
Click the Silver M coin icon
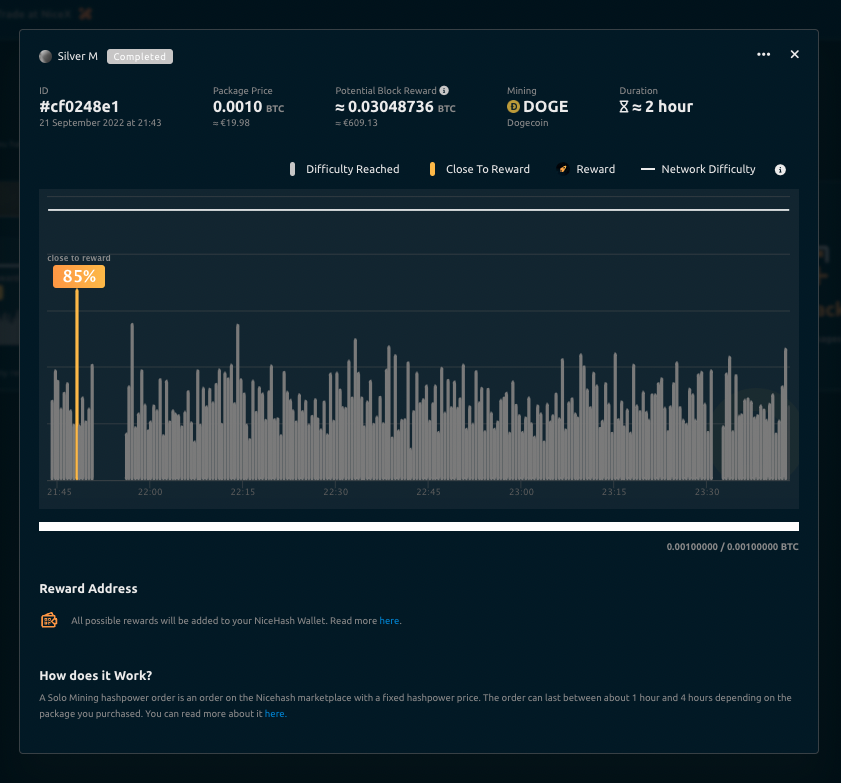(45, 57)
